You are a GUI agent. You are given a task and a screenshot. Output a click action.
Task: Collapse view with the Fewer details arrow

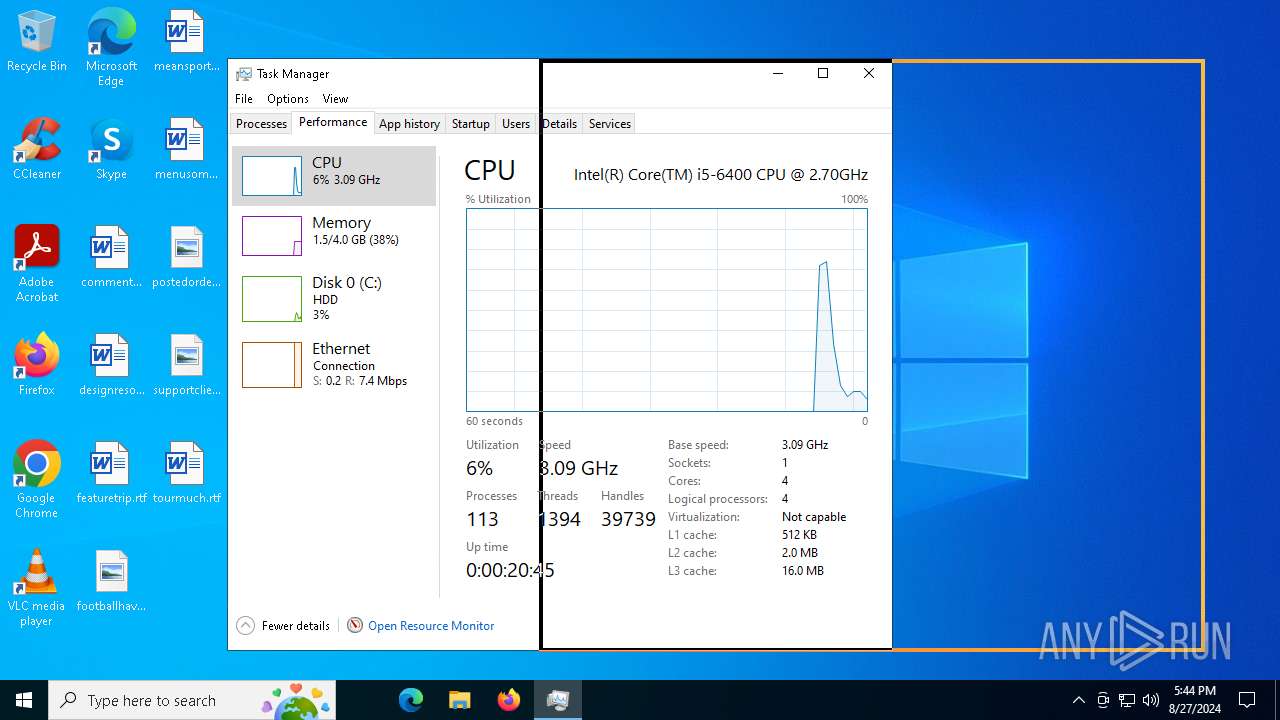tap(245, 626)
